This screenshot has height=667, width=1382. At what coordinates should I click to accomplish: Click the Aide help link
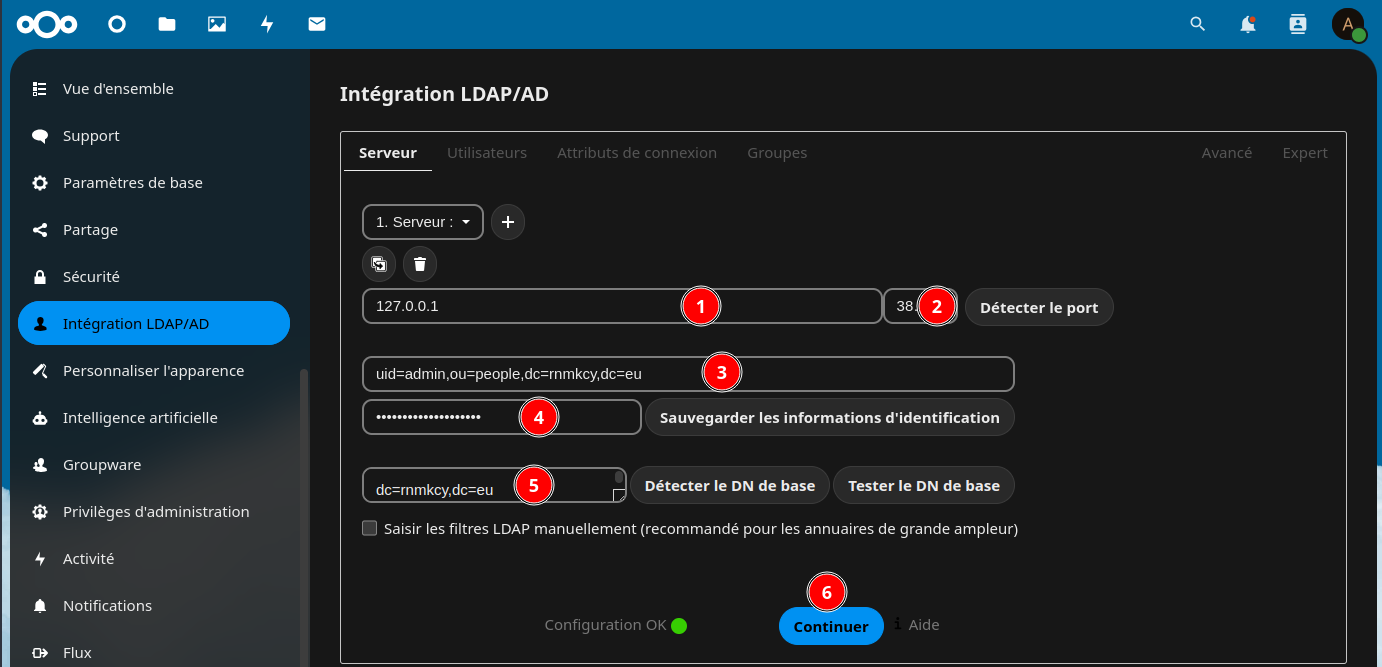pyautogui.click(x=923, y=625)
